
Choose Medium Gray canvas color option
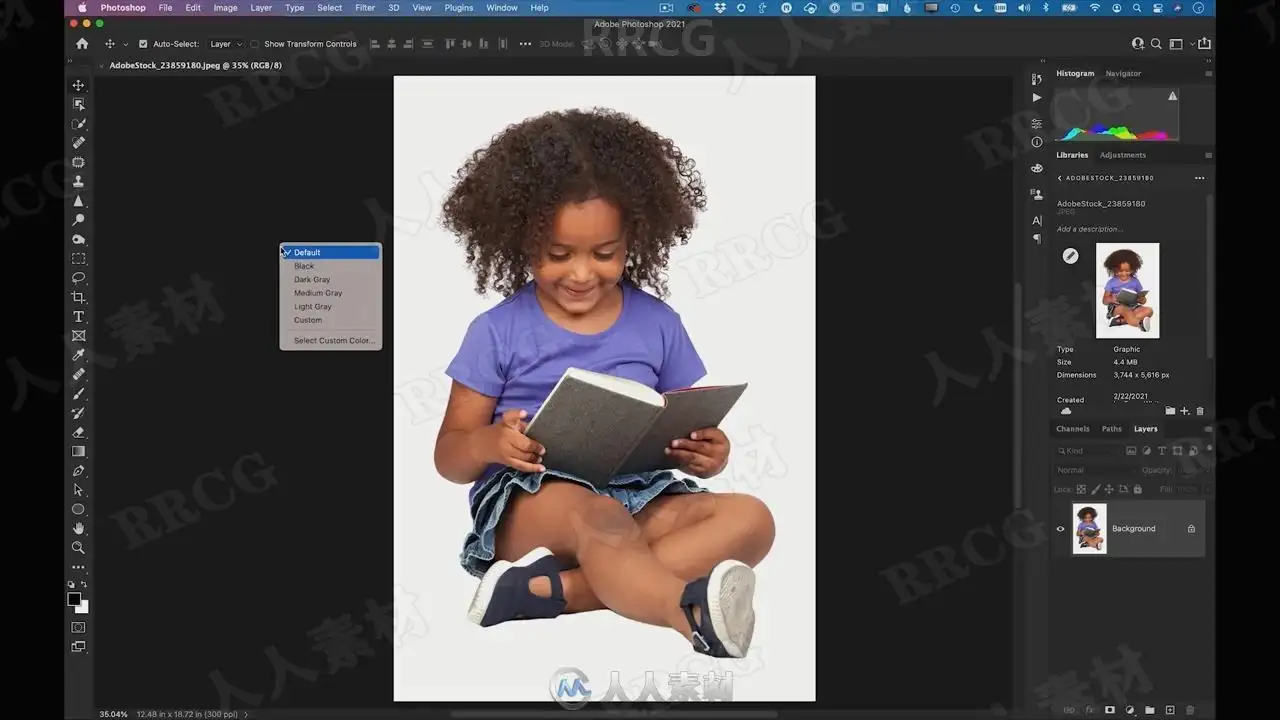point(318,293)
